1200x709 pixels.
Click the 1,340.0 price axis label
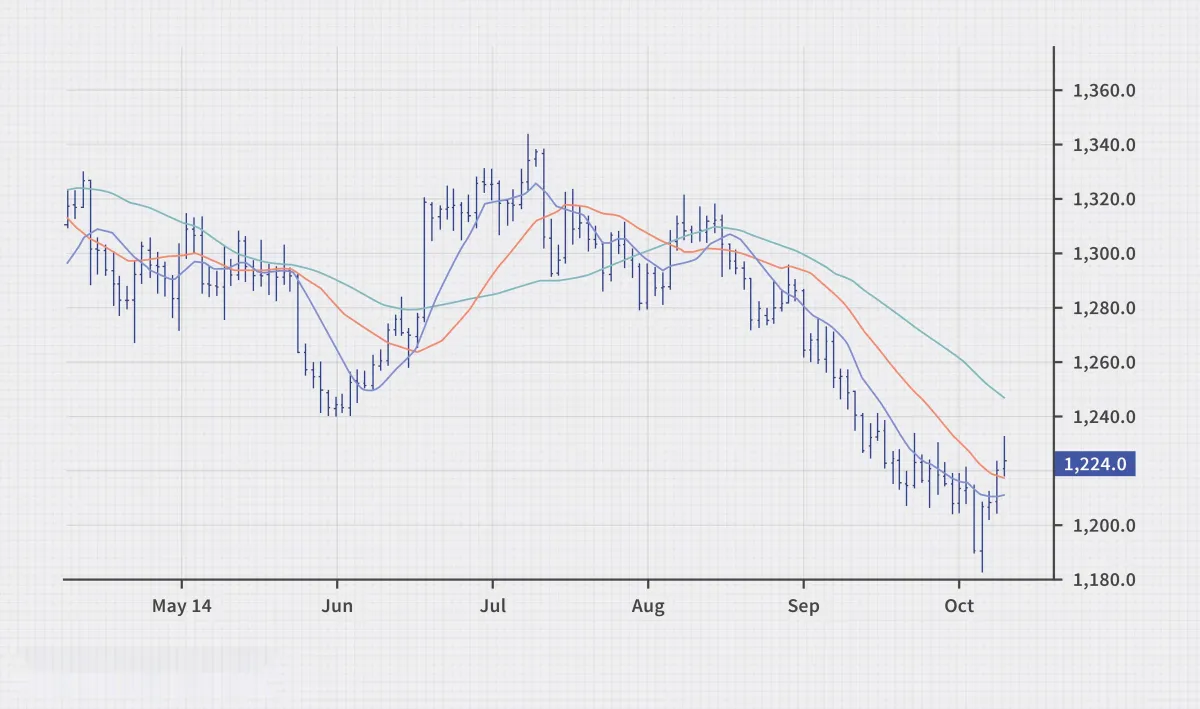click(1104, 145)
